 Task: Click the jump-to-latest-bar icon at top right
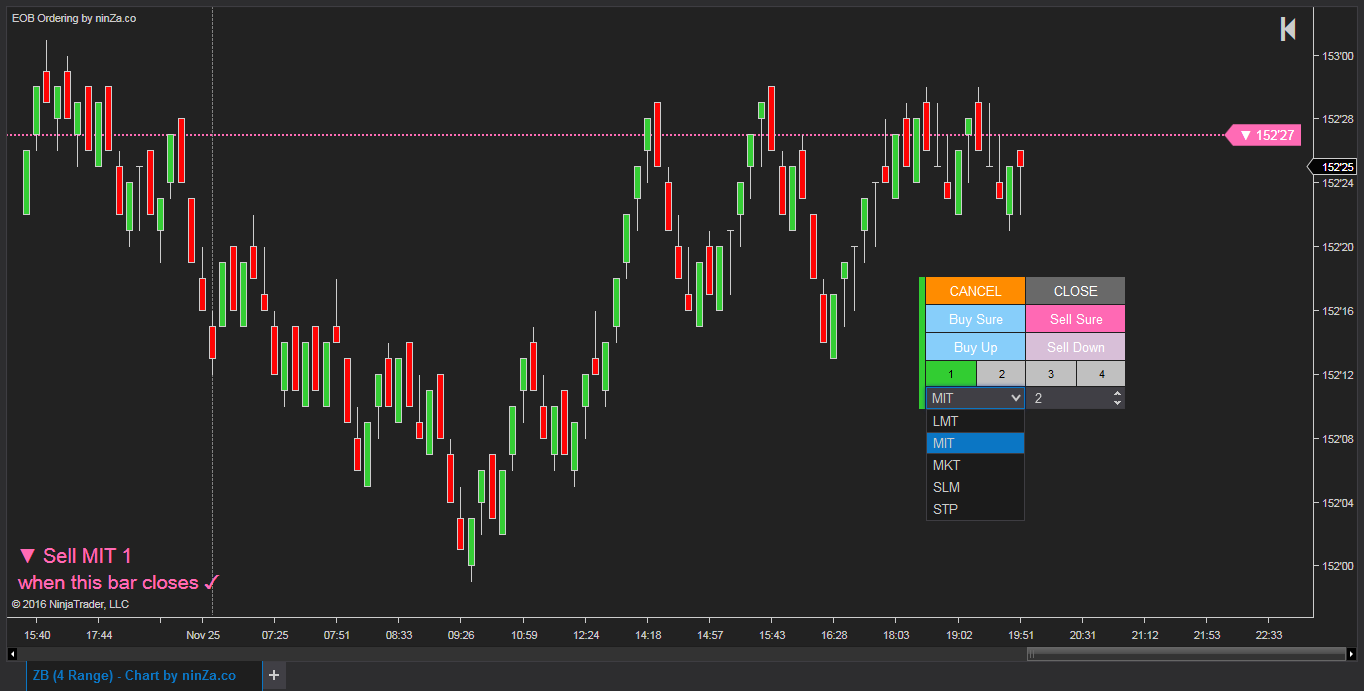1287,28
